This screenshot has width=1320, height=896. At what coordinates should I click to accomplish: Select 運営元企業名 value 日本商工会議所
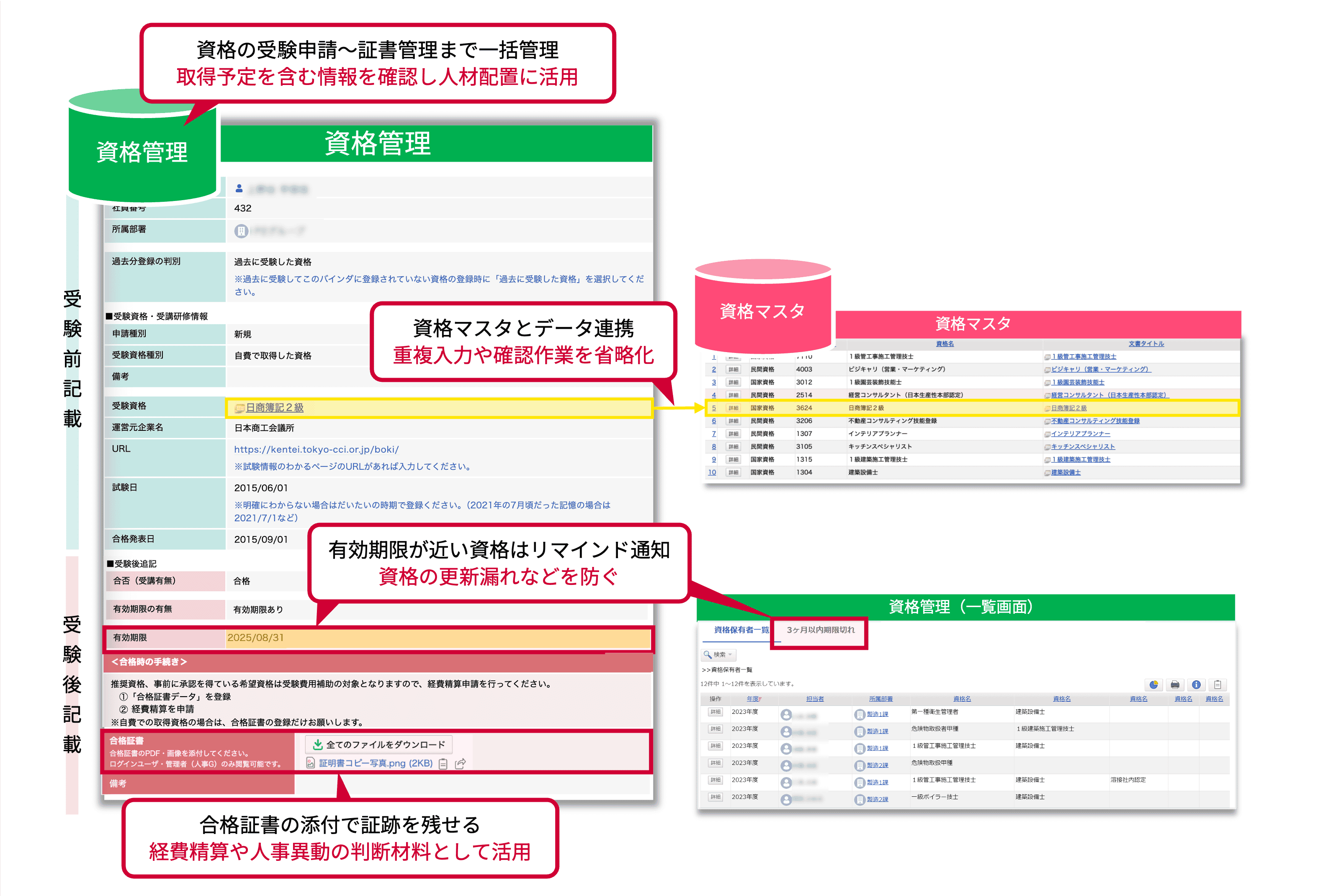(264, 428)
